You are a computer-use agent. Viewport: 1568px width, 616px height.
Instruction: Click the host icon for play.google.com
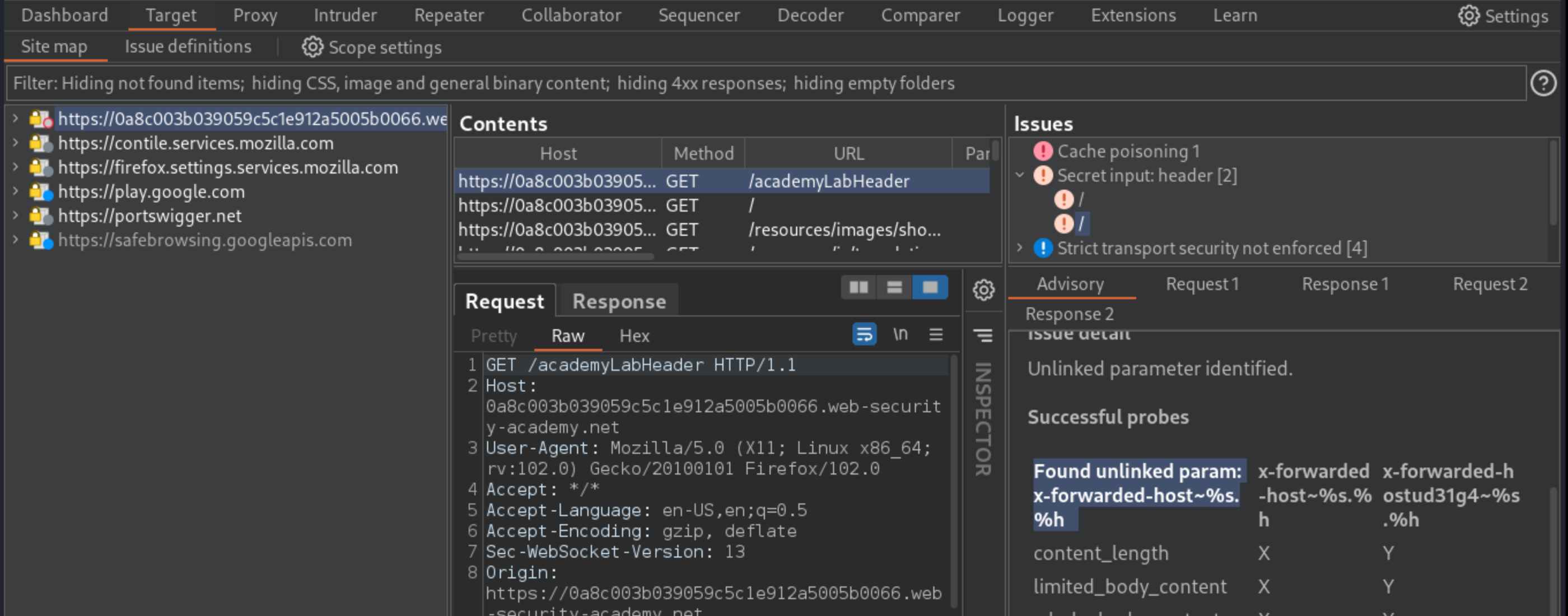41,192
